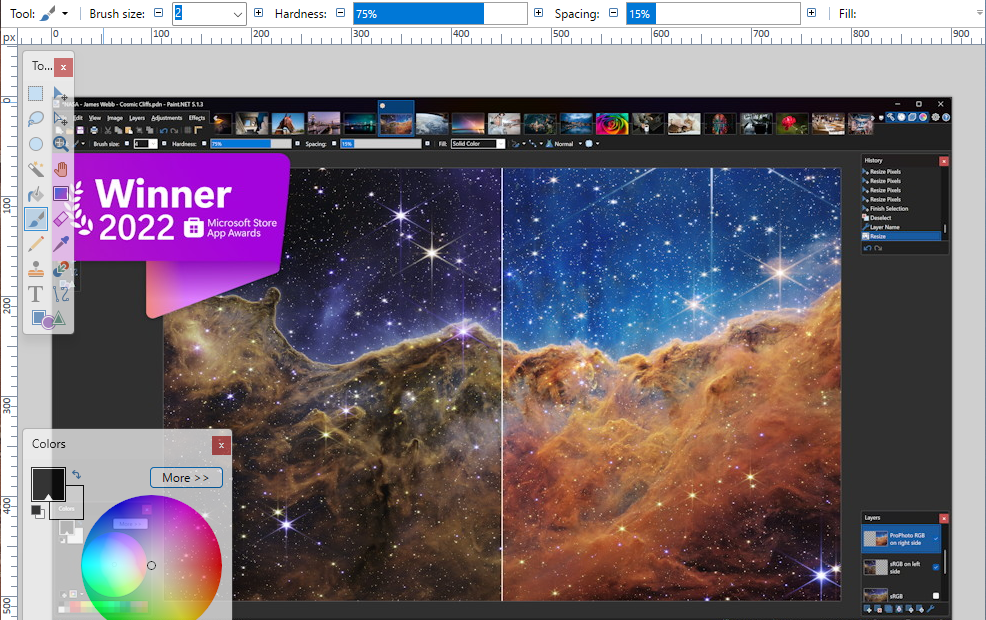Select the Magic Wand tool

(36, 169)
